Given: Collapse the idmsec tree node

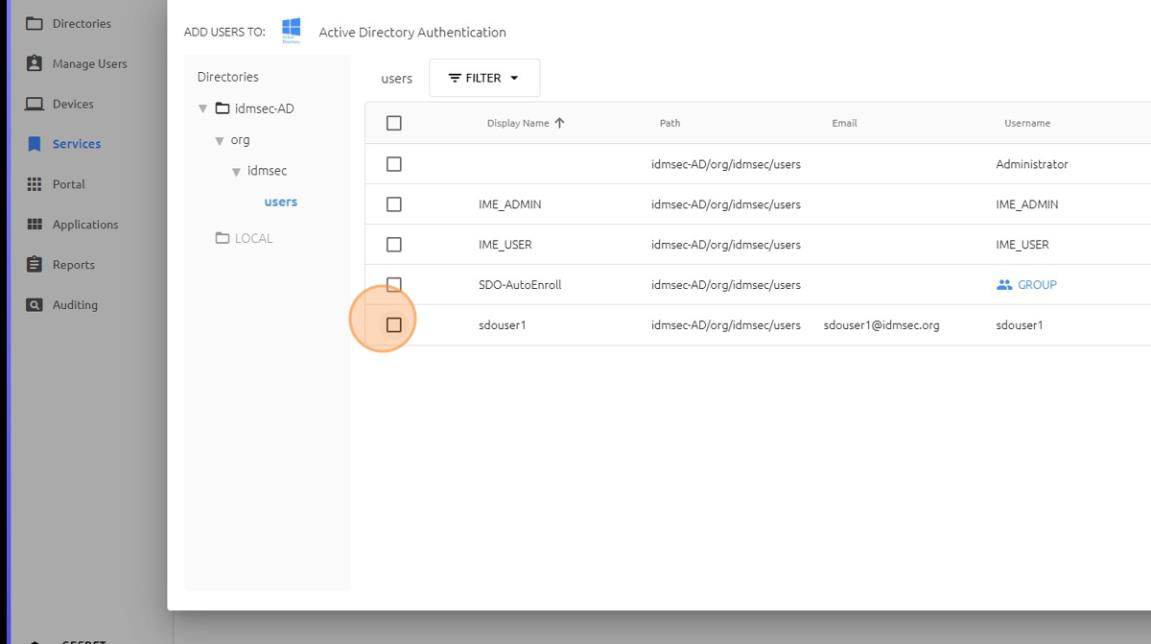Looking at the screenshot, I should 236,172.
